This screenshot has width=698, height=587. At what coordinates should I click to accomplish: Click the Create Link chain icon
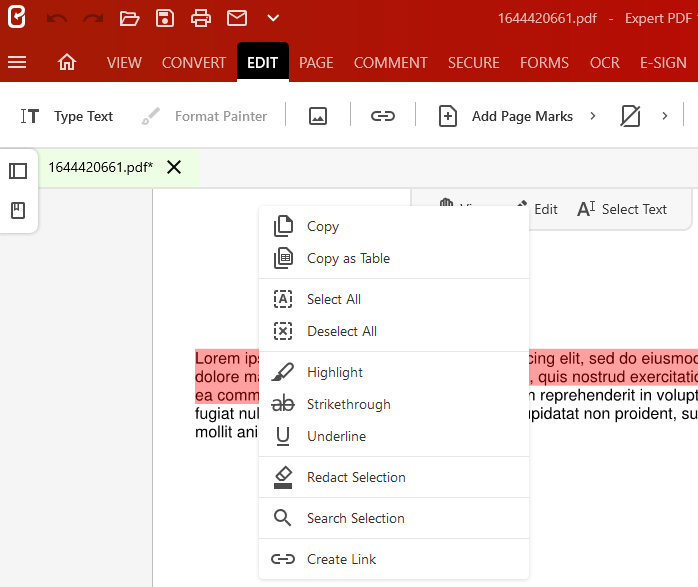pyautogui.click(x=283, y=559)
